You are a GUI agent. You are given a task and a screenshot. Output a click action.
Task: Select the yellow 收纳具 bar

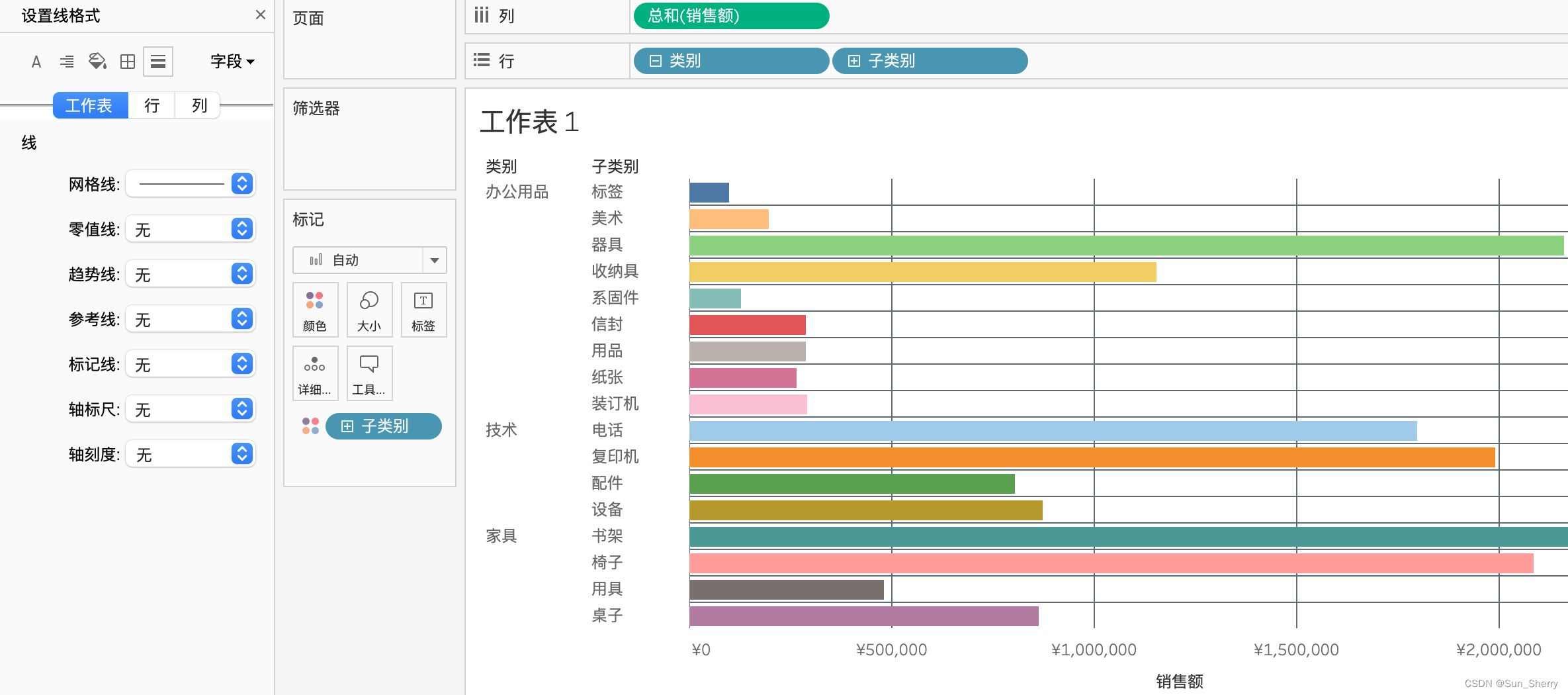pos(923,272)
